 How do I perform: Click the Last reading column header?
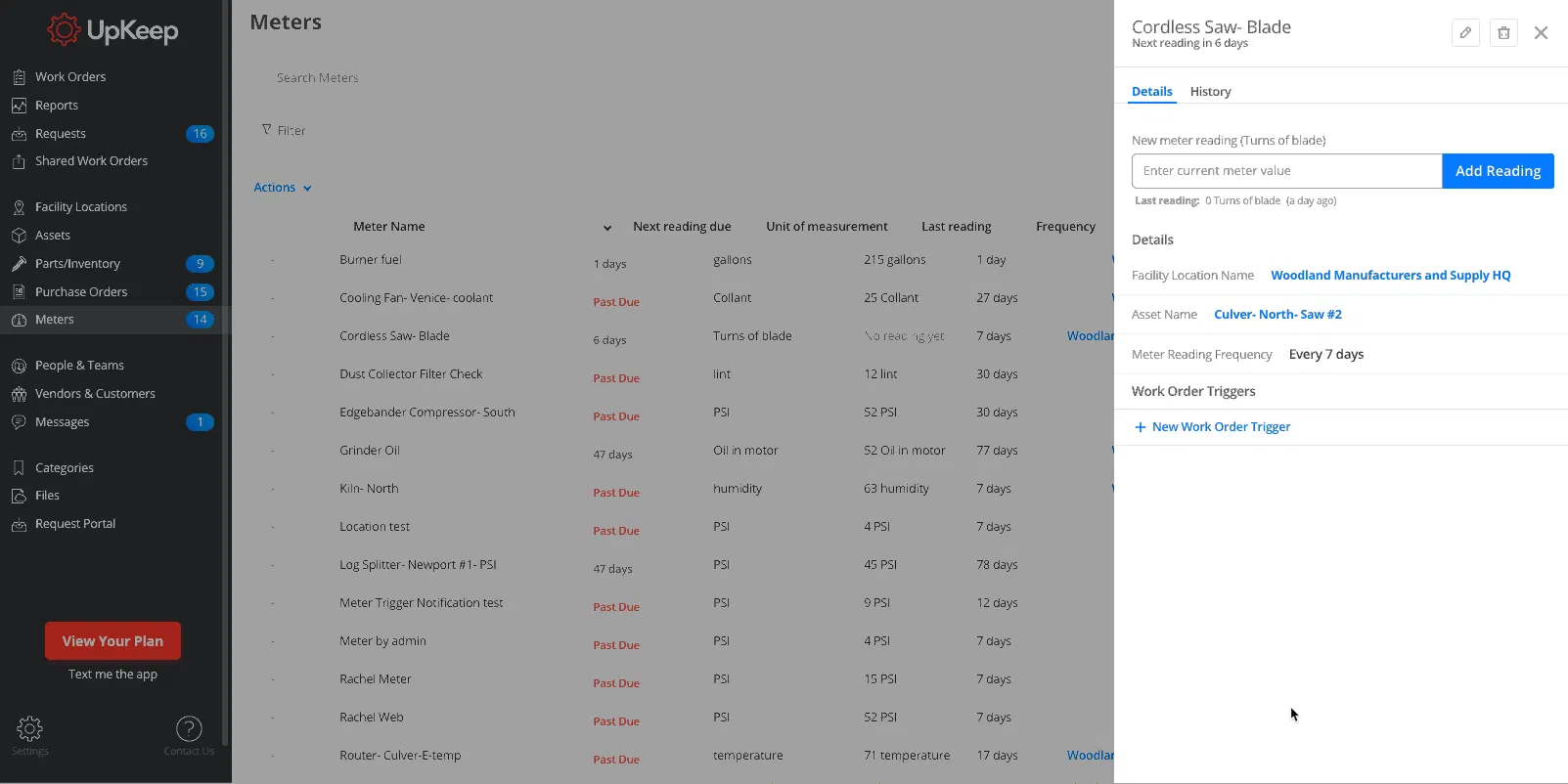pyautogui.click(x=956, y=227)
